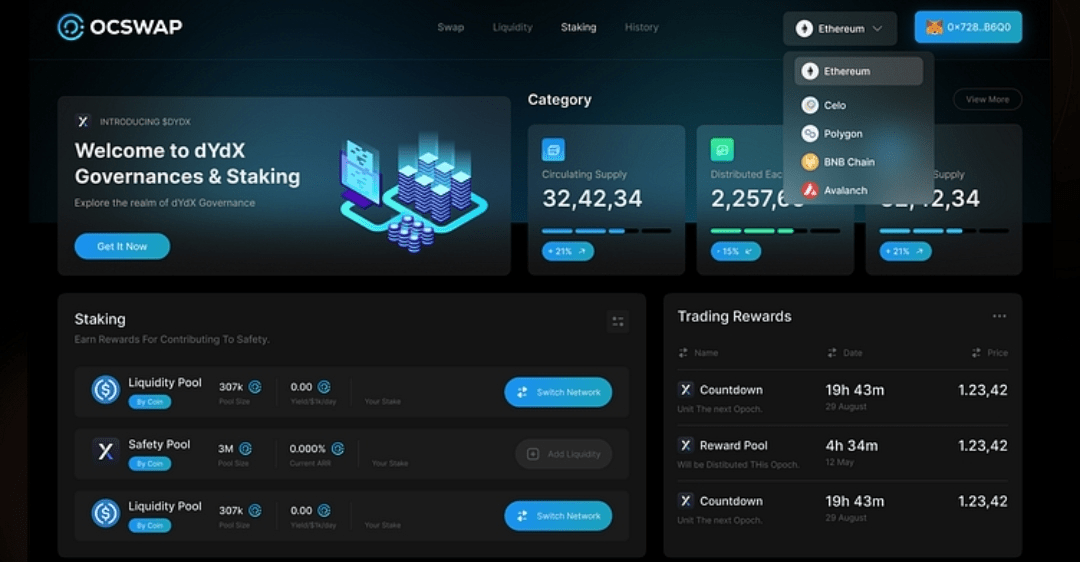Click the coin icon beside 0.000% ARR
1080x562 pixels.
(x=338, y=449)
